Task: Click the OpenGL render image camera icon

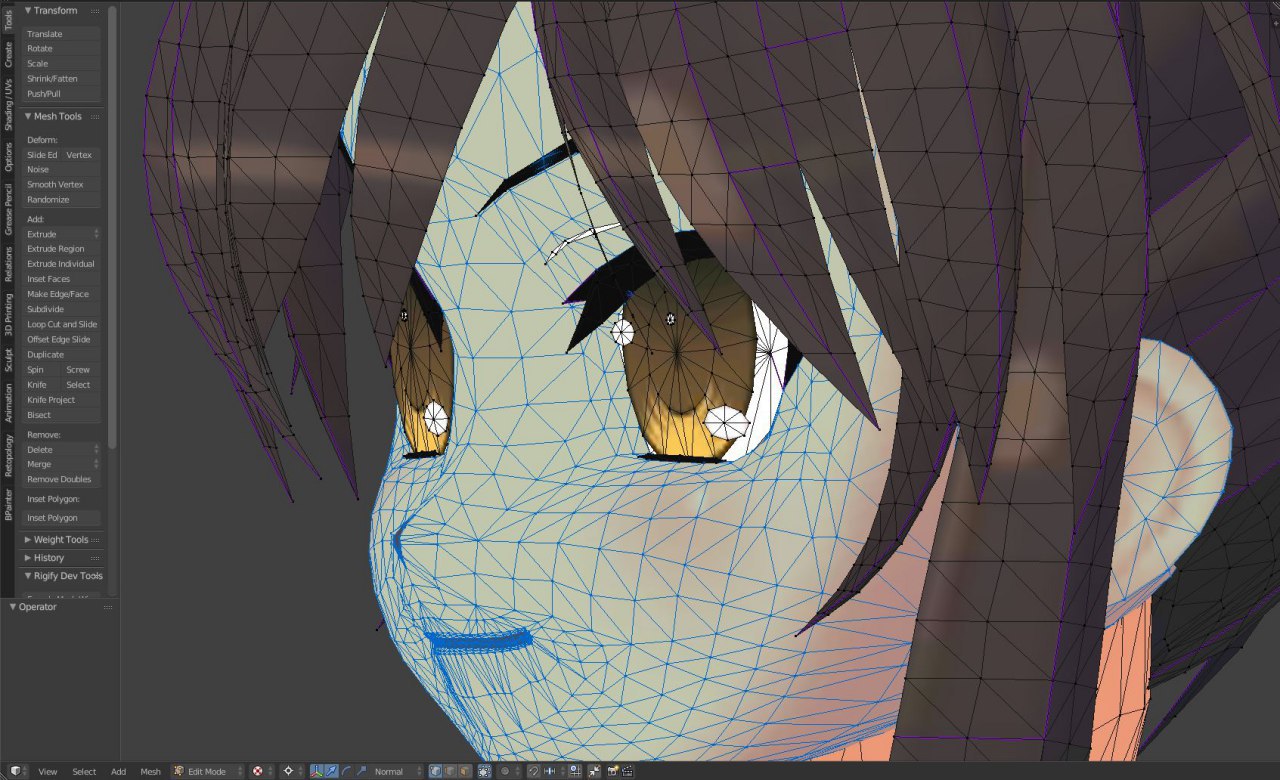Action: click(612, 771)
